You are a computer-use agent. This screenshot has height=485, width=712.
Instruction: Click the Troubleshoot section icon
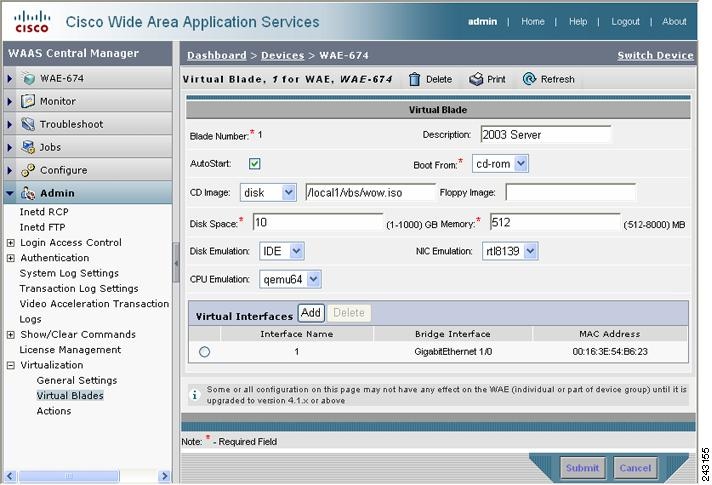(28, 124)
